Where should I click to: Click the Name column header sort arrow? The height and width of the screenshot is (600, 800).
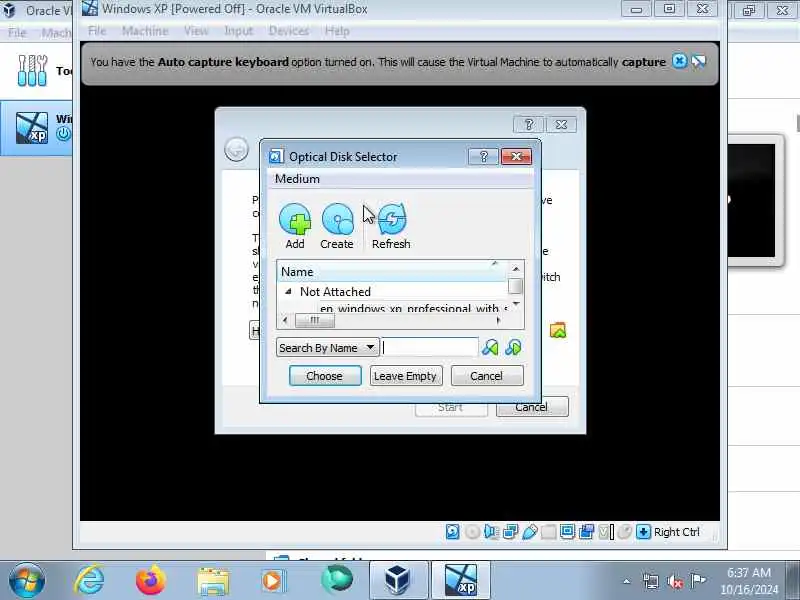click(x=494, y=264)
